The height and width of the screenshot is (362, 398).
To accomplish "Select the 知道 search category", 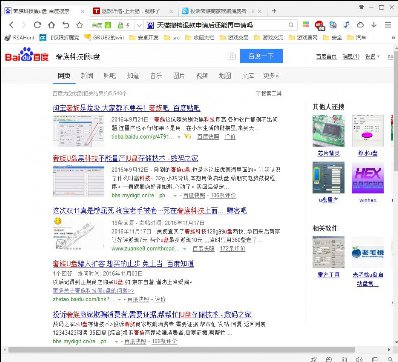I will point(133,76).
